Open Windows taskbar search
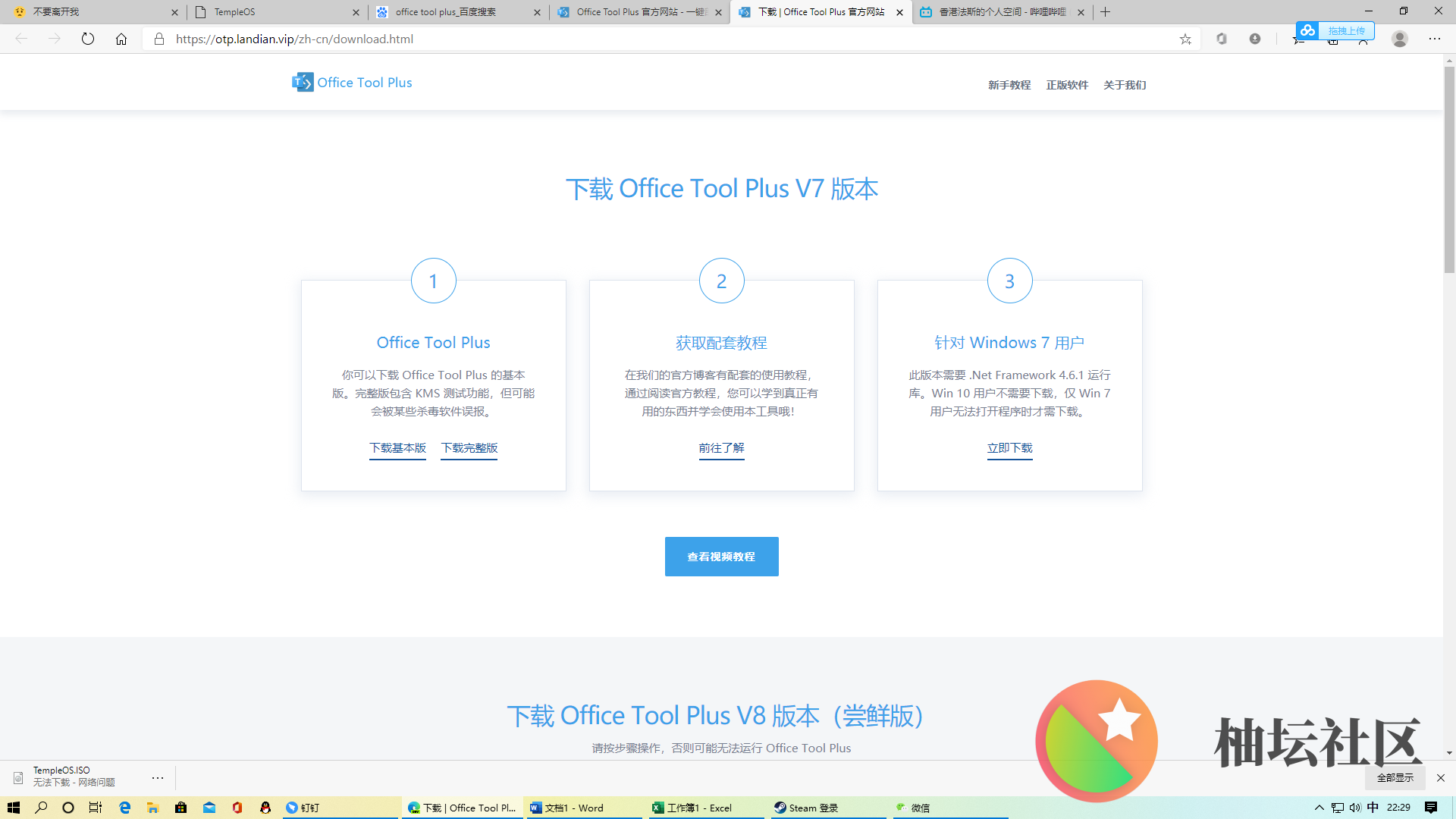Image resolution: width=1456 pixels, height=819 pixels. click(x=41, y=808)
